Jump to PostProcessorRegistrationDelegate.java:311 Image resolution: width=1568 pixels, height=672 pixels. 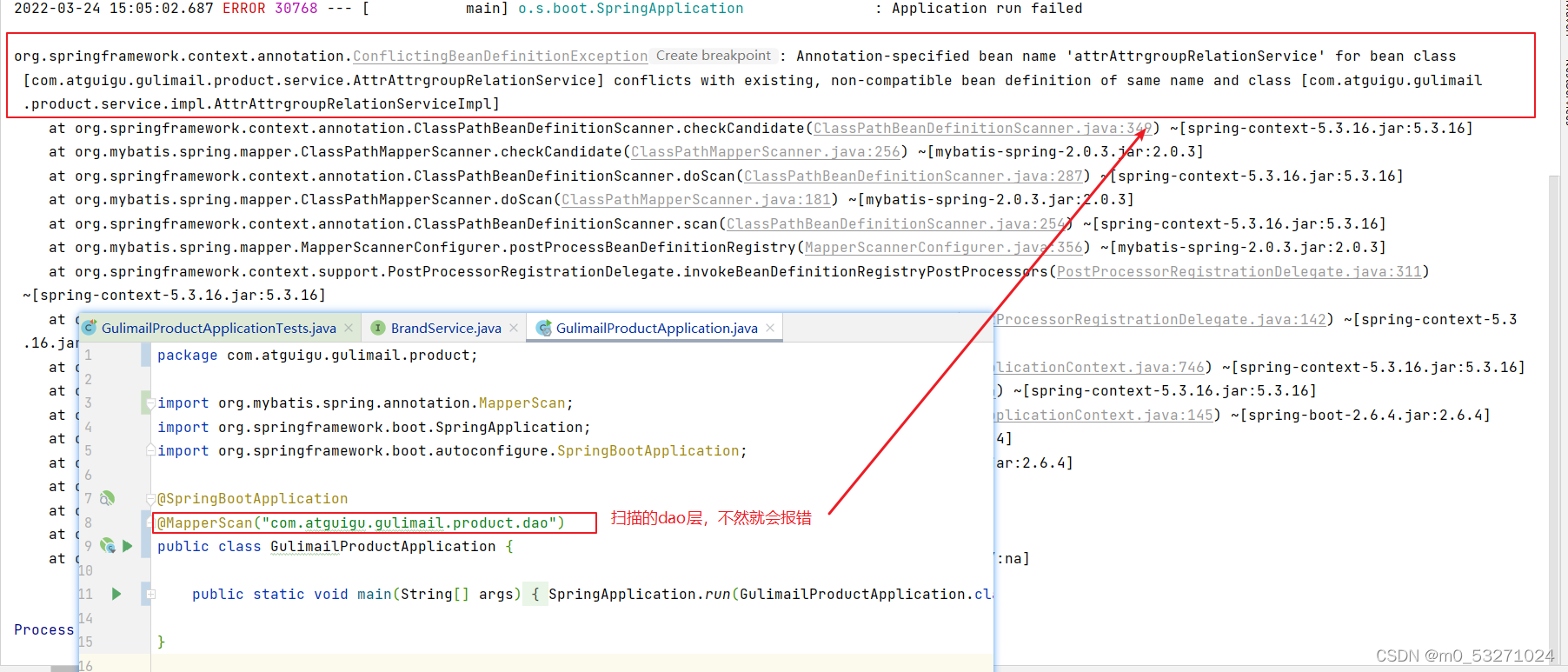1239,272
